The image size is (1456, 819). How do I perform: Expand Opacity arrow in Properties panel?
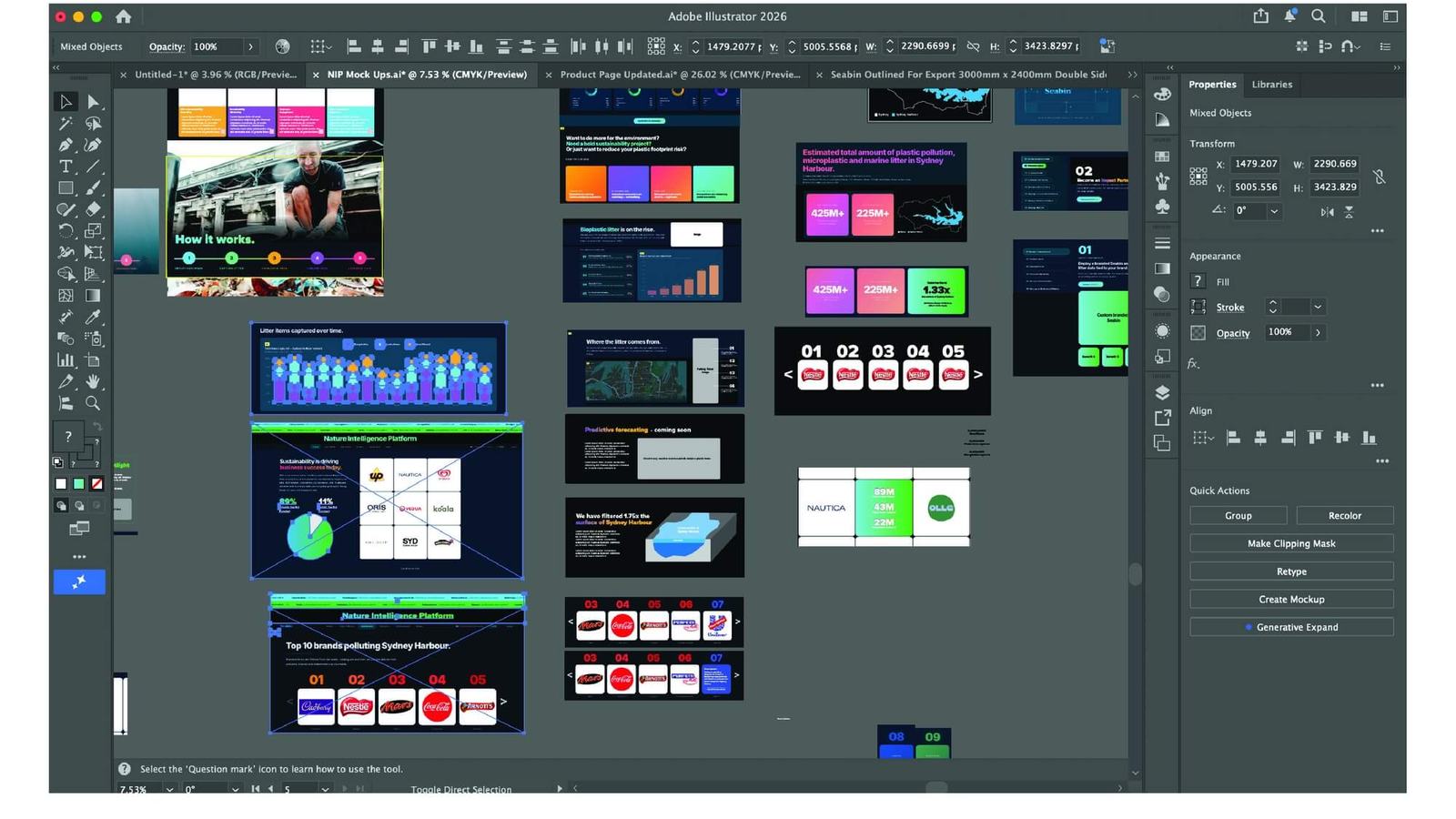[1318, 333]
